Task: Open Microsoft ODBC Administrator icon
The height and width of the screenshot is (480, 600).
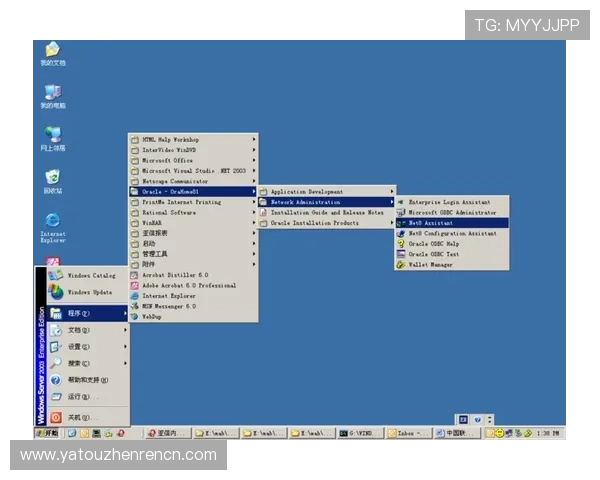Action: pyautogui.click(x=400, y=212)
